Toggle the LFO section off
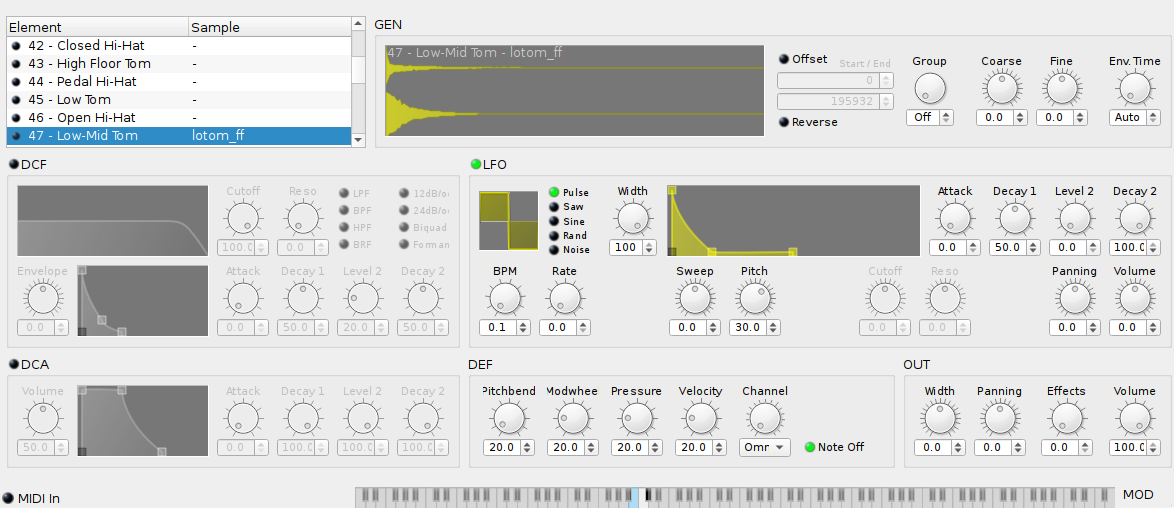This screenshot has height=508, width=1174. point(476,164)
